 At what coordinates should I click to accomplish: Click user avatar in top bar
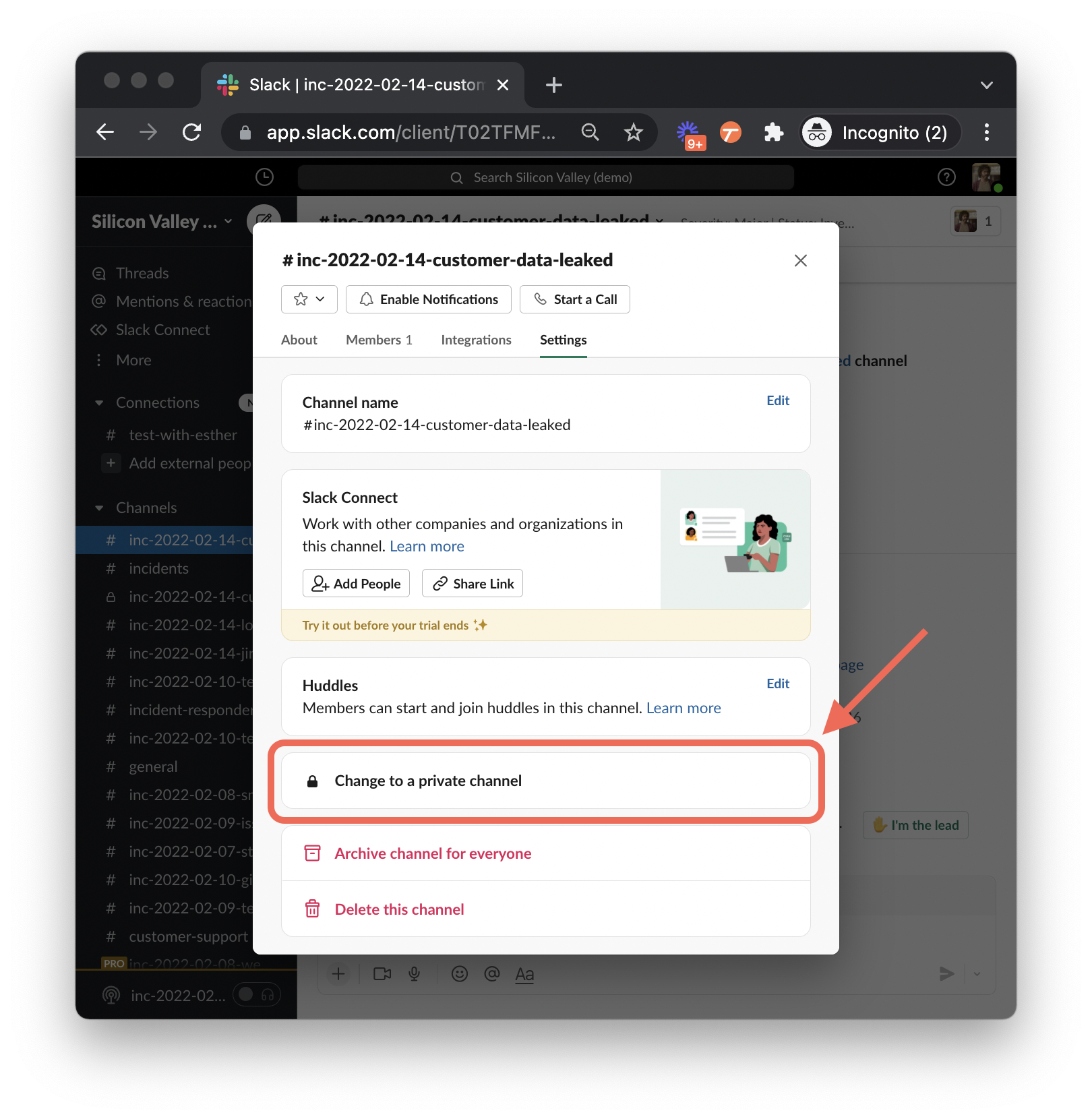[986, 177]
